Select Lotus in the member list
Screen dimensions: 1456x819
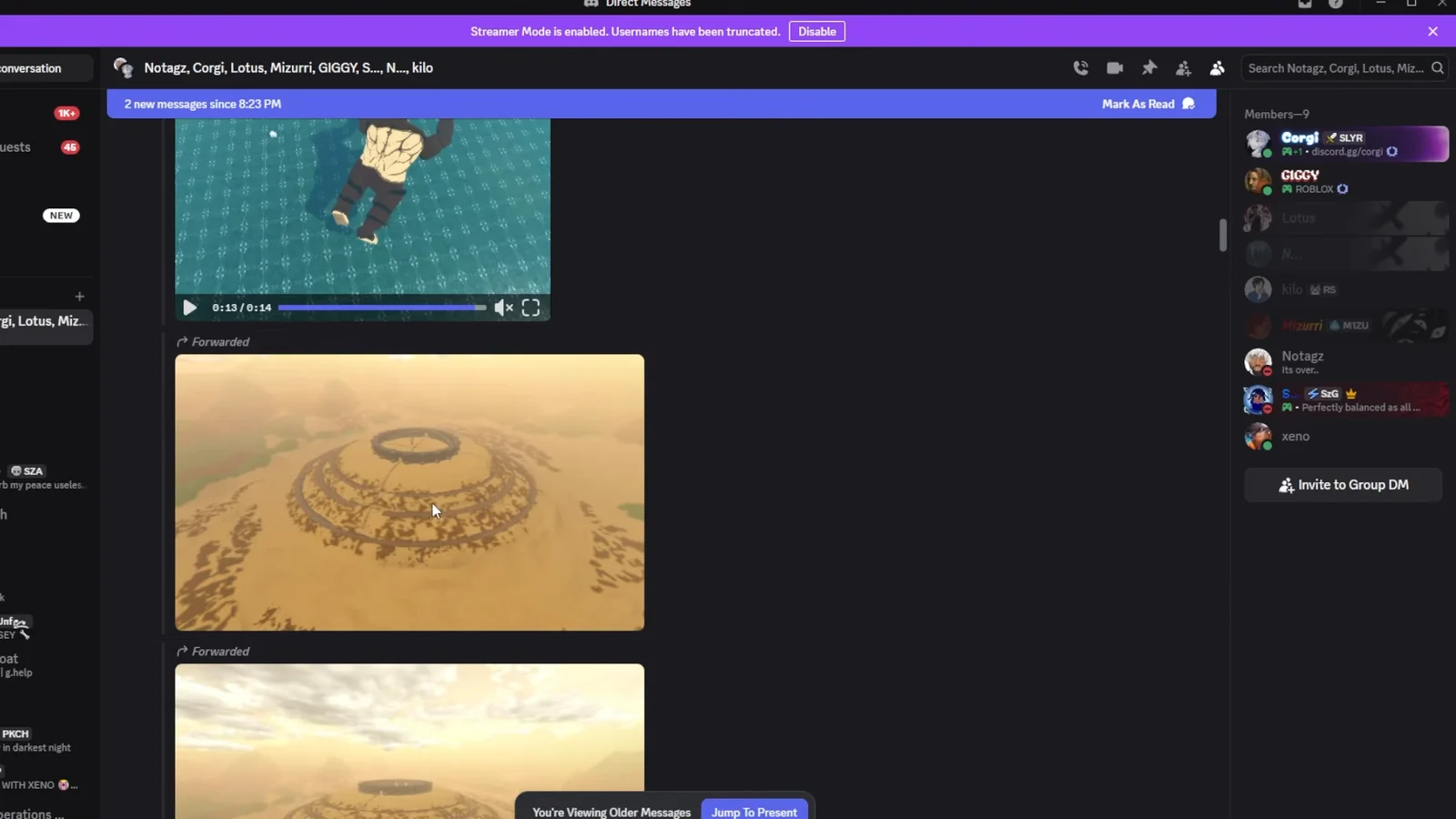coord(1346,218)
